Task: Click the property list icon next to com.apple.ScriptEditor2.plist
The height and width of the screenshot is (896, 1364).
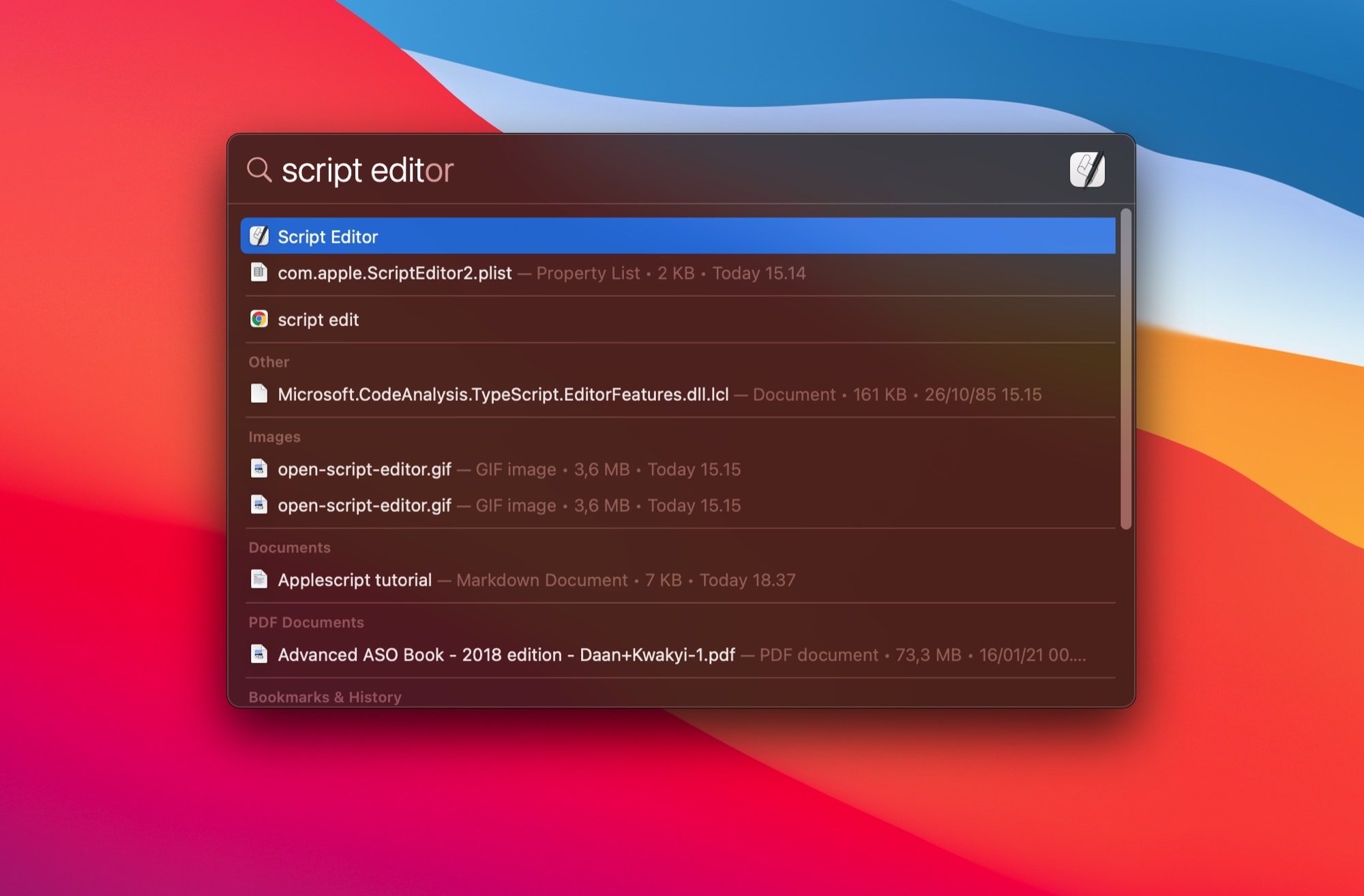Action: click(260, 273)
